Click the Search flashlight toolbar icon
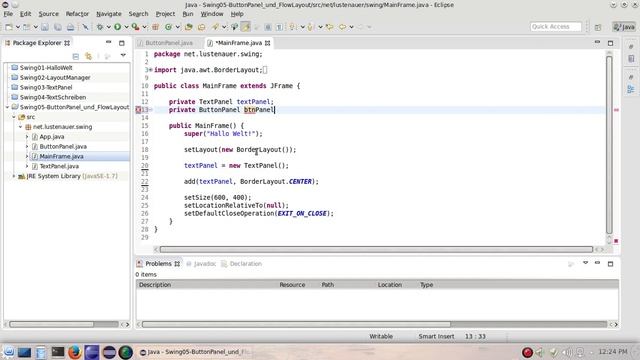The width and height of the screenshot is (640, 360). (x=215, y=27)
